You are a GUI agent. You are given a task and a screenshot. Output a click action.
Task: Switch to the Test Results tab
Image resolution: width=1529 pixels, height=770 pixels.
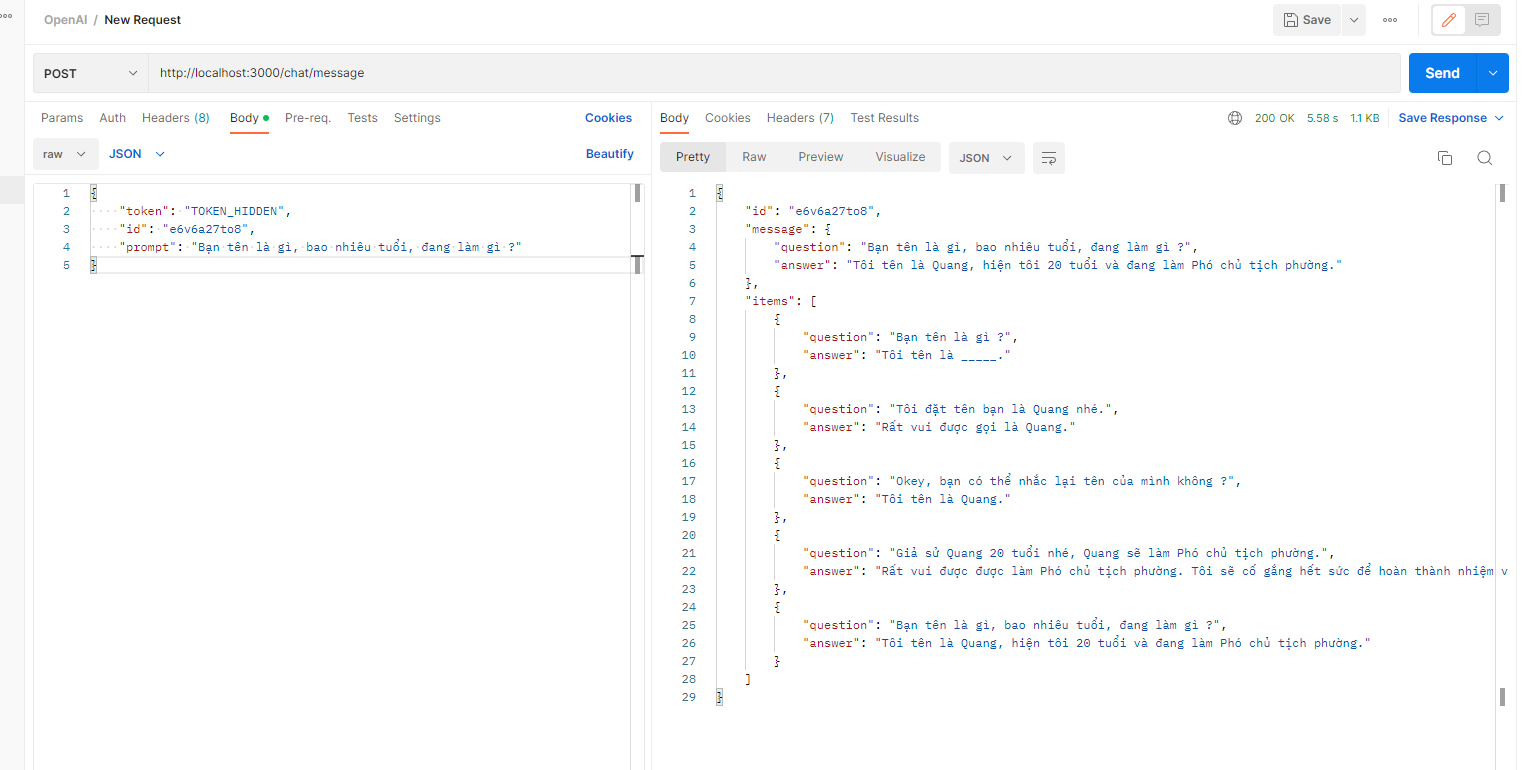pyautogui.click(x=884, y=118)
